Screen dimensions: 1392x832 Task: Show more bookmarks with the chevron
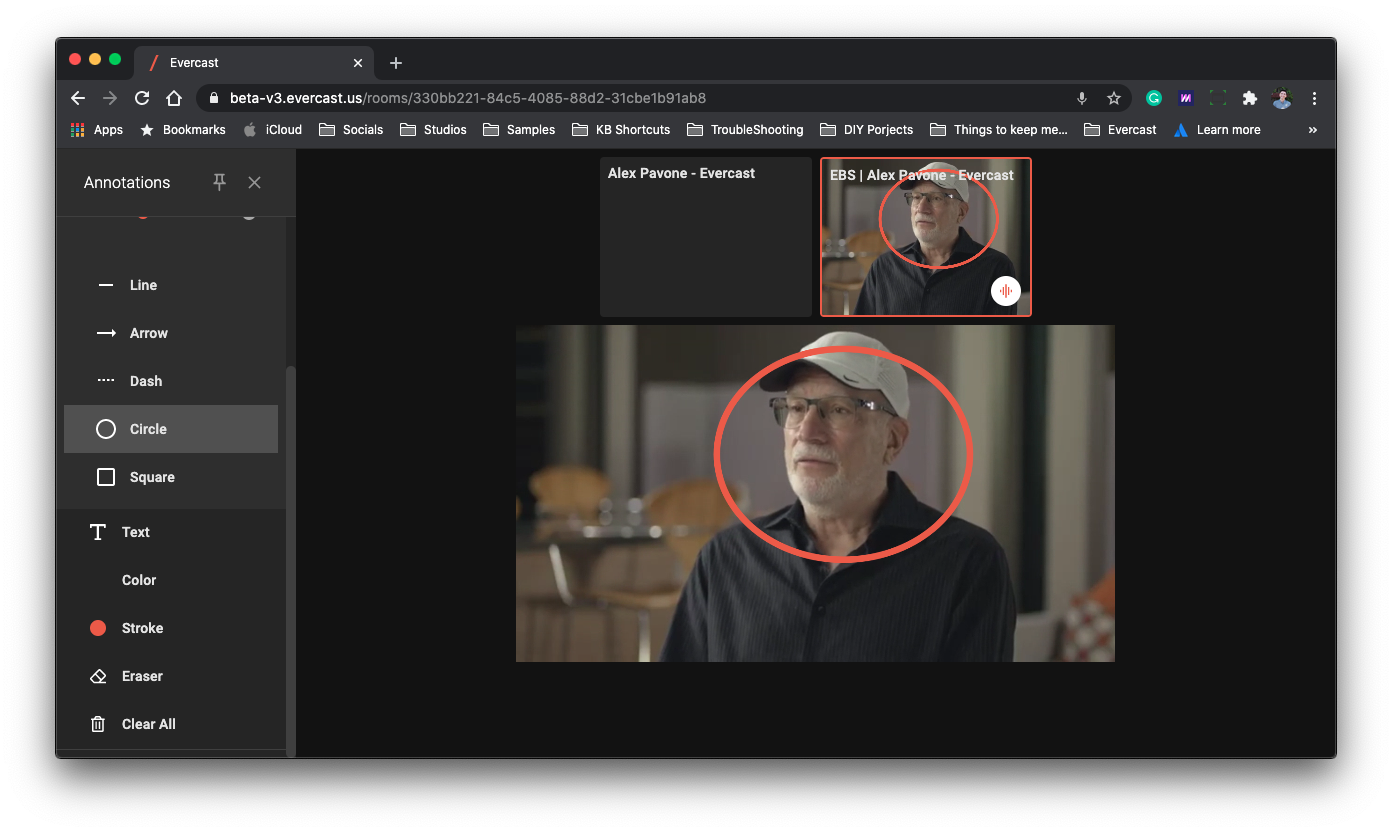(x=1313, y=130)
